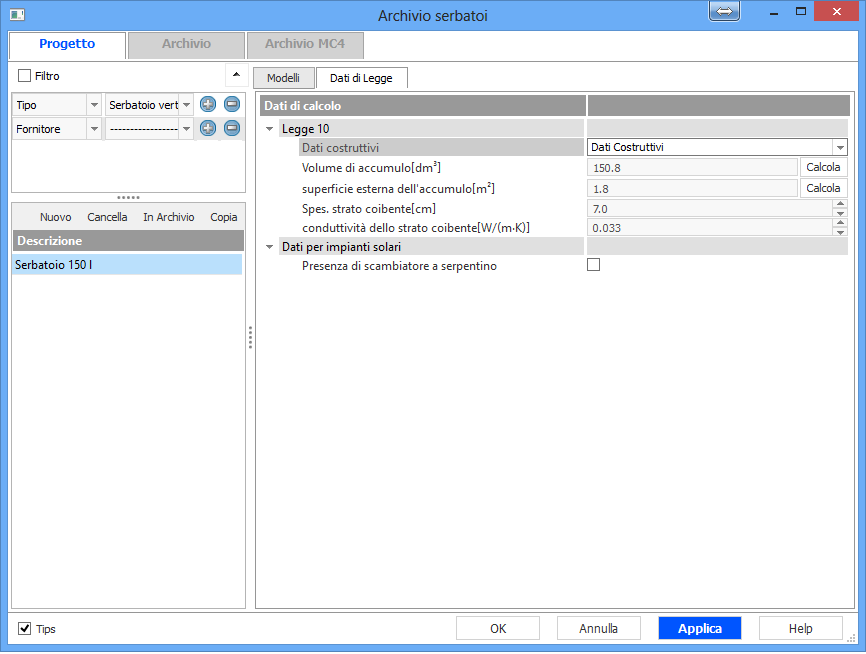Image resolution: width=866 pixels, height=654 pixels.
Task: Open the Serbatoio vert type dropdown
Action: [186, 105]
